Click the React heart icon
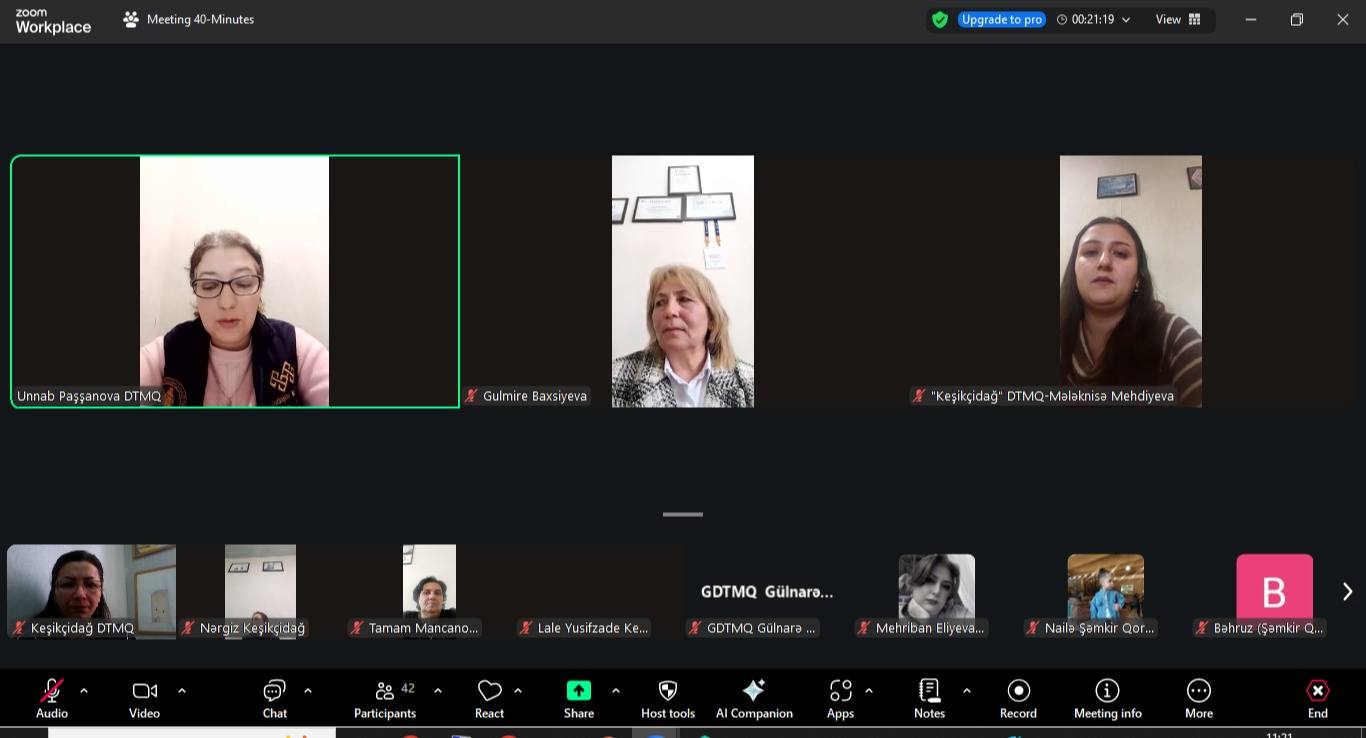 [x=489, y=698]
